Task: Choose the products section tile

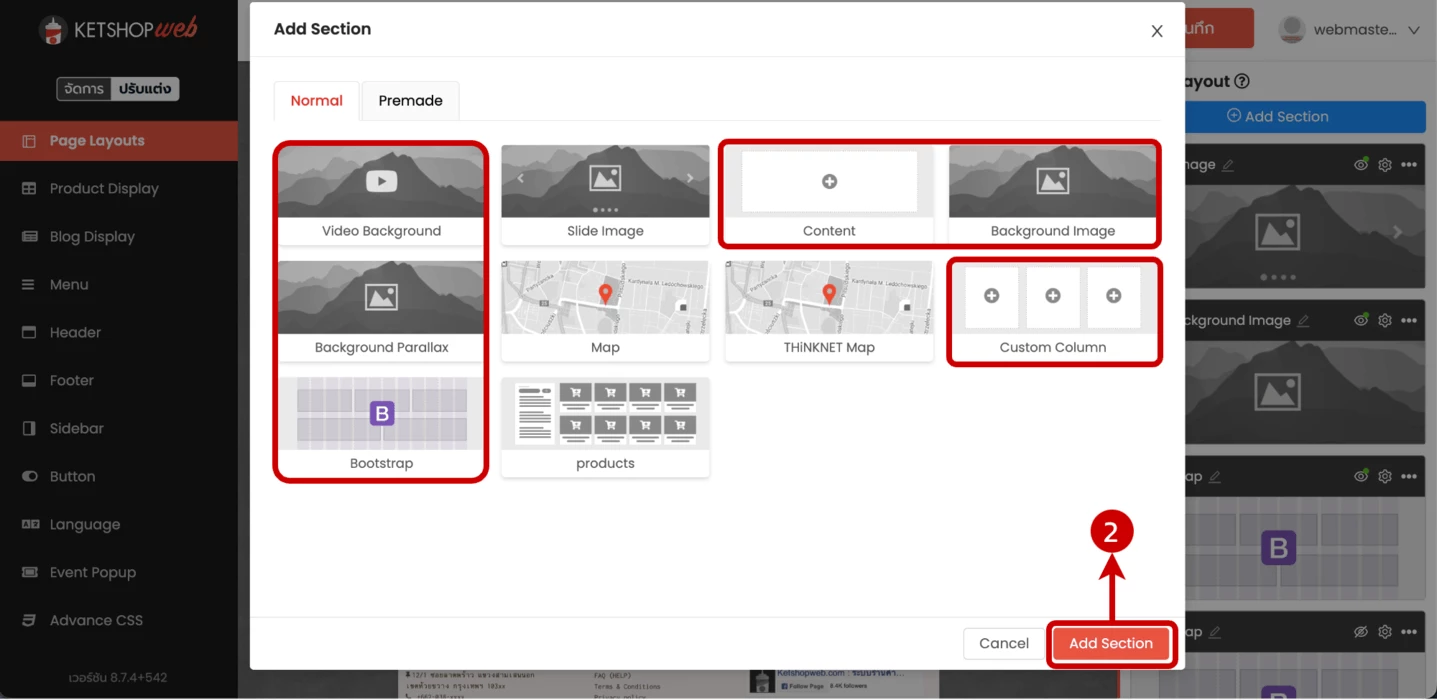Action: point(605,427)
